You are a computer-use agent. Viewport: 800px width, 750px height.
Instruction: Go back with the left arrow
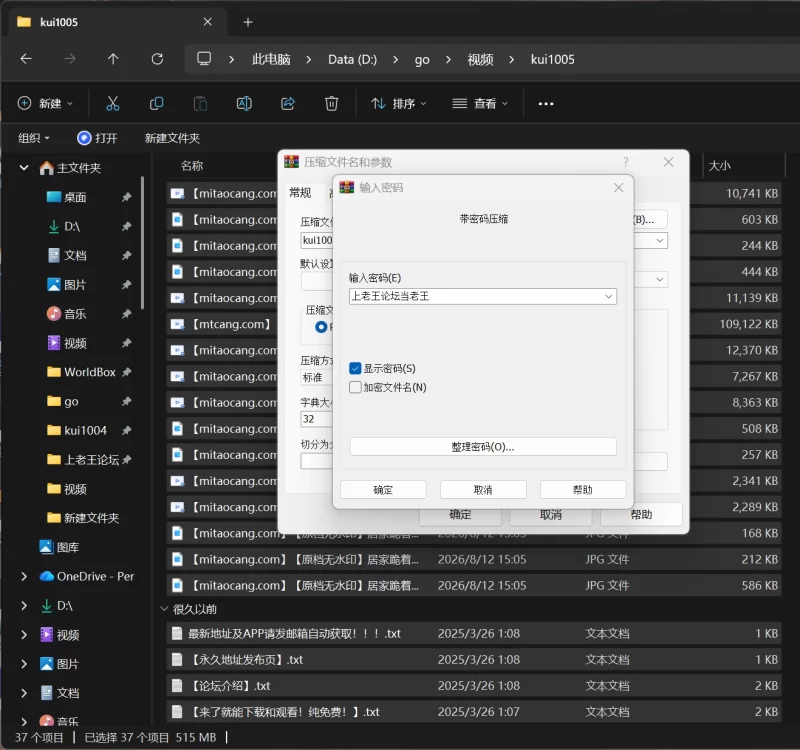[x=26, y=59]
